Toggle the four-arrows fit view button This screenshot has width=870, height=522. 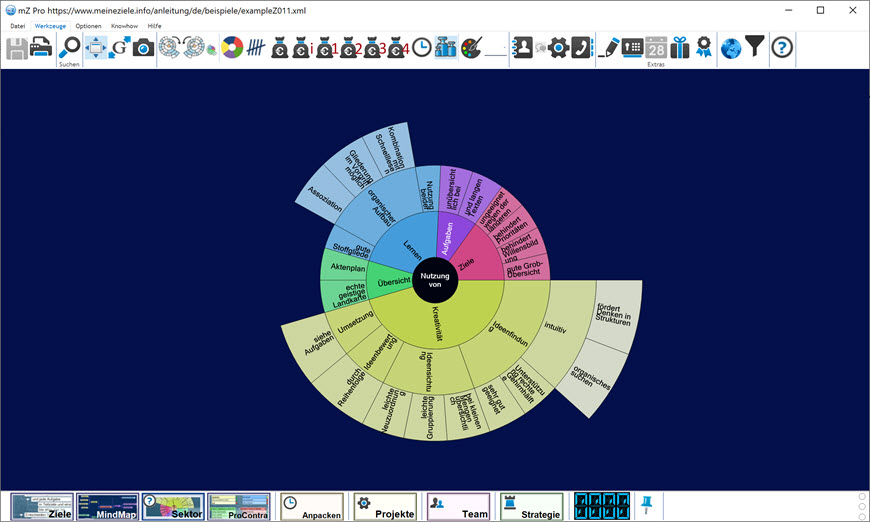point(96,47)
